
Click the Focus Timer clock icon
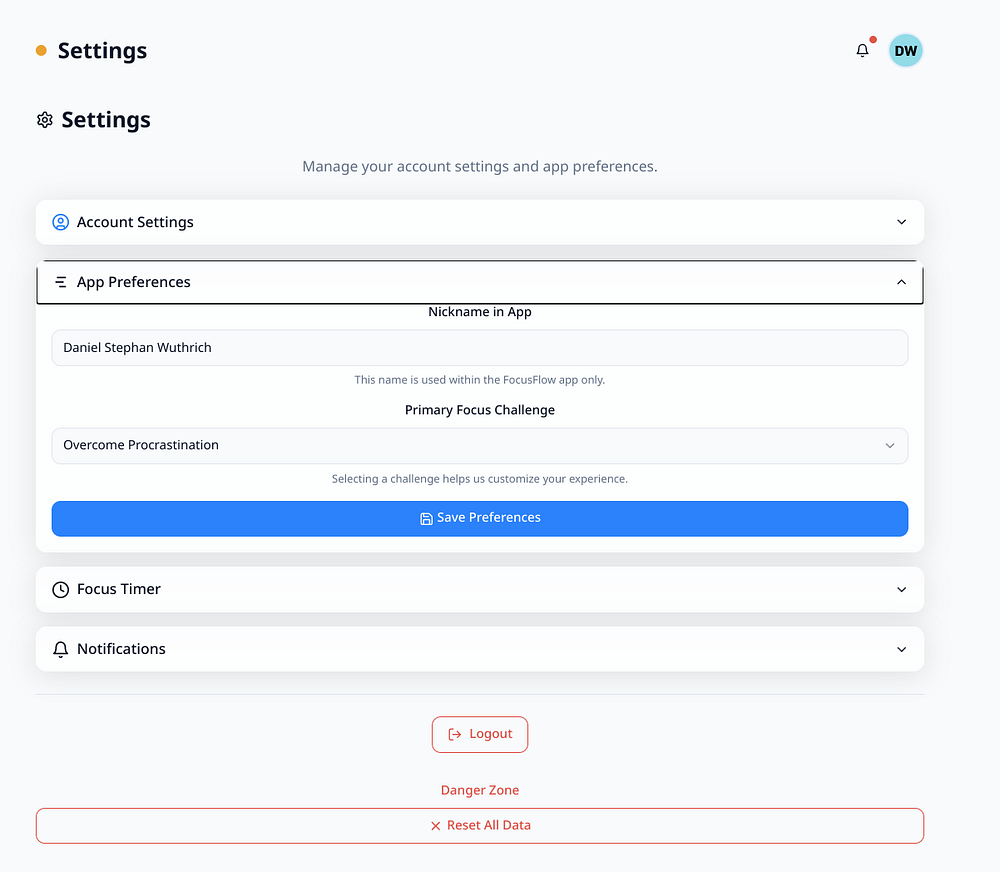(x=61, y=589)
